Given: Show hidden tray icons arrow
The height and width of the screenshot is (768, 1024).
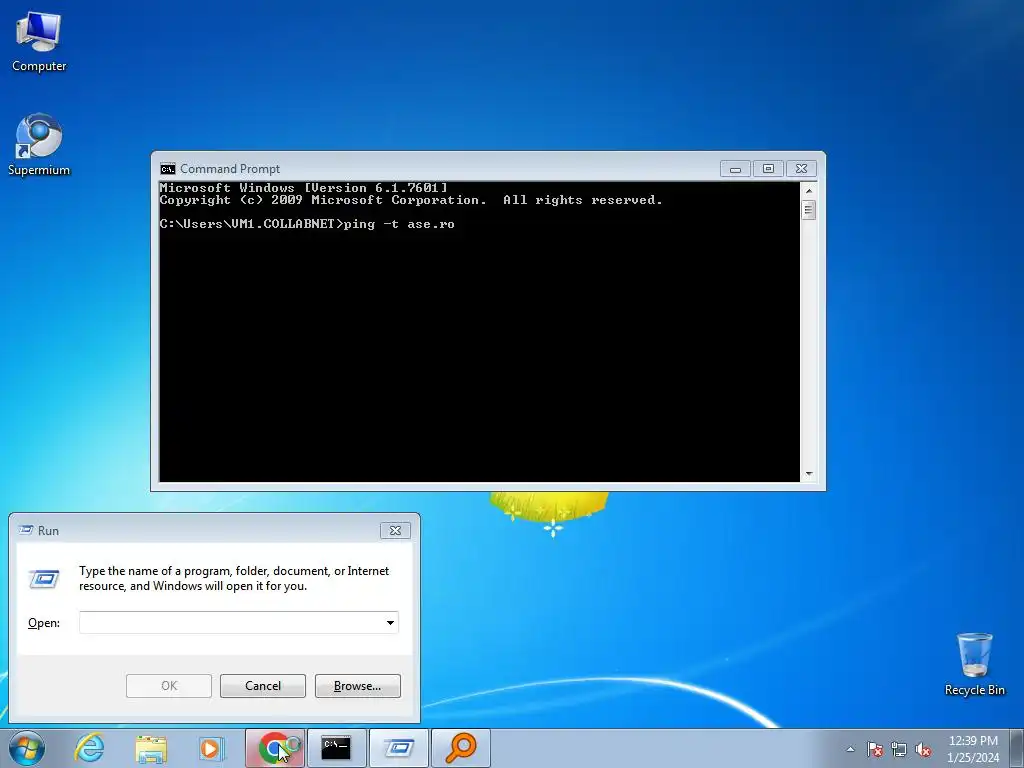Looking at the screenshot, I should [850, 749].
